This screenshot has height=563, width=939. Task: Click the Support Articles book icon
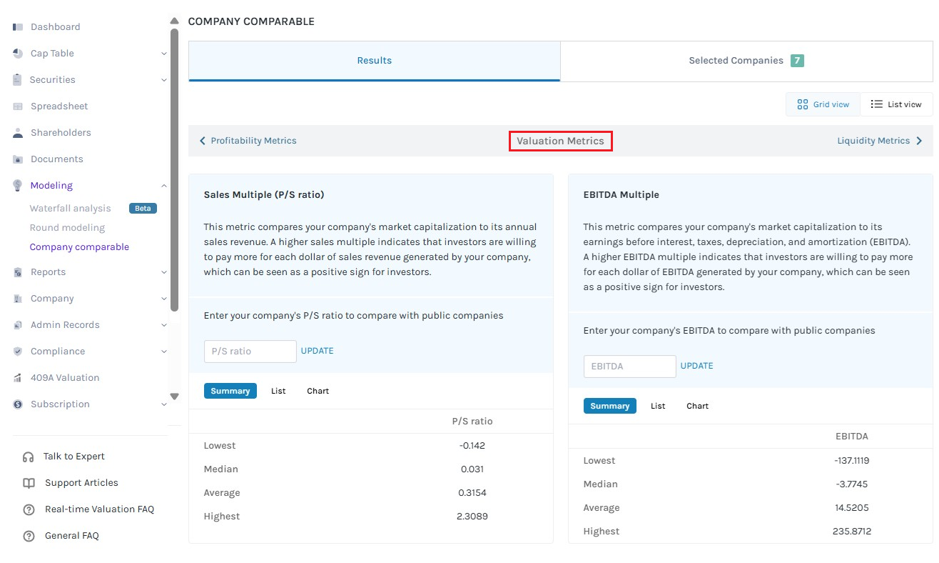click(x=28, y=483)
